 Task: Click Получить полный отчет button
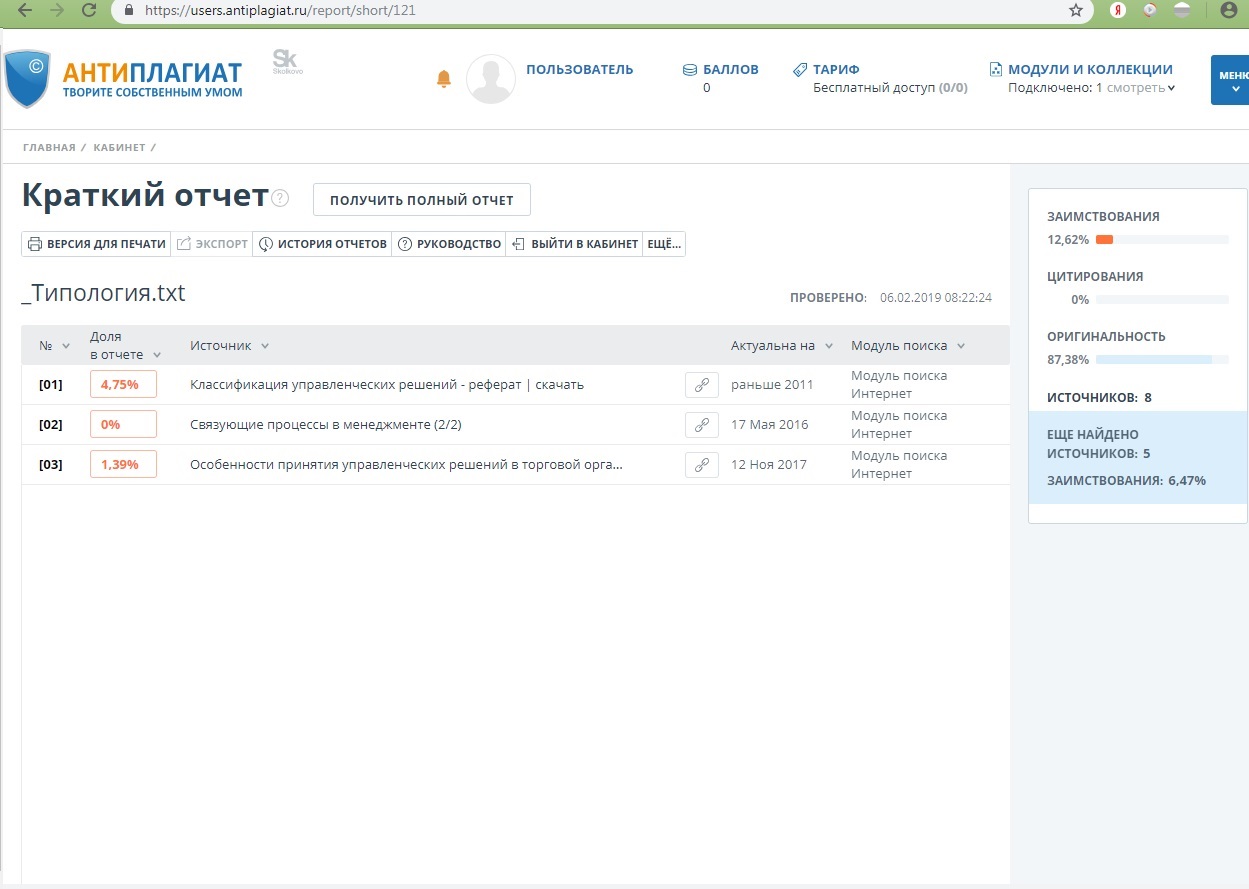pos(421,200)
